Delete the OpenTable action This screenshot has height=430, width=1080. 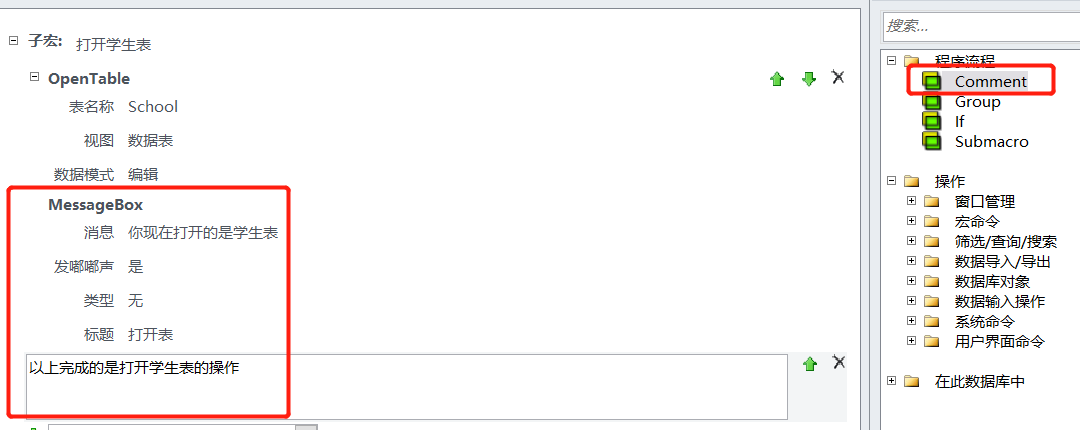(x=839, y=77)
